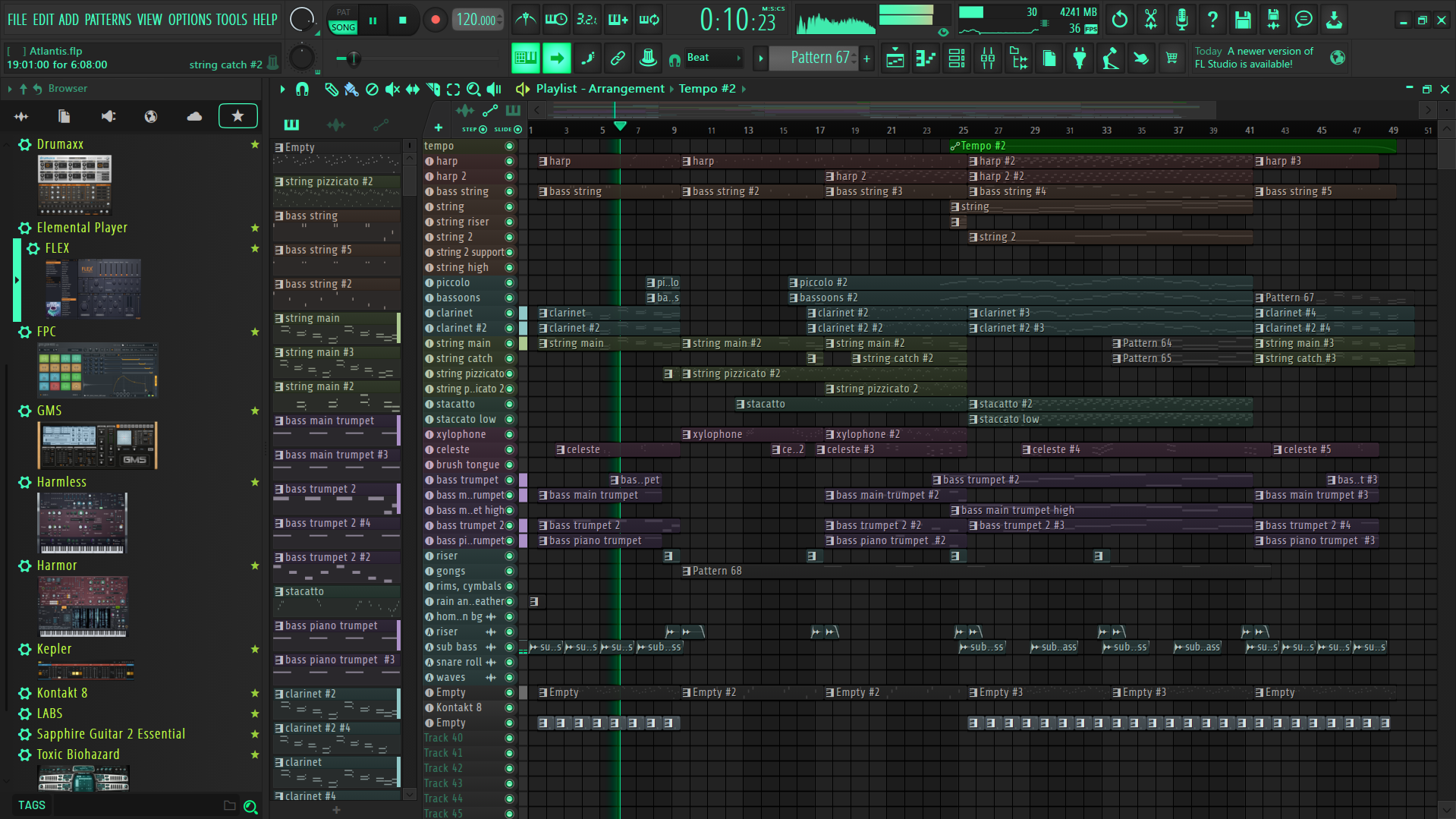Mute the harp track in playlist

click(x=510, y=161)
